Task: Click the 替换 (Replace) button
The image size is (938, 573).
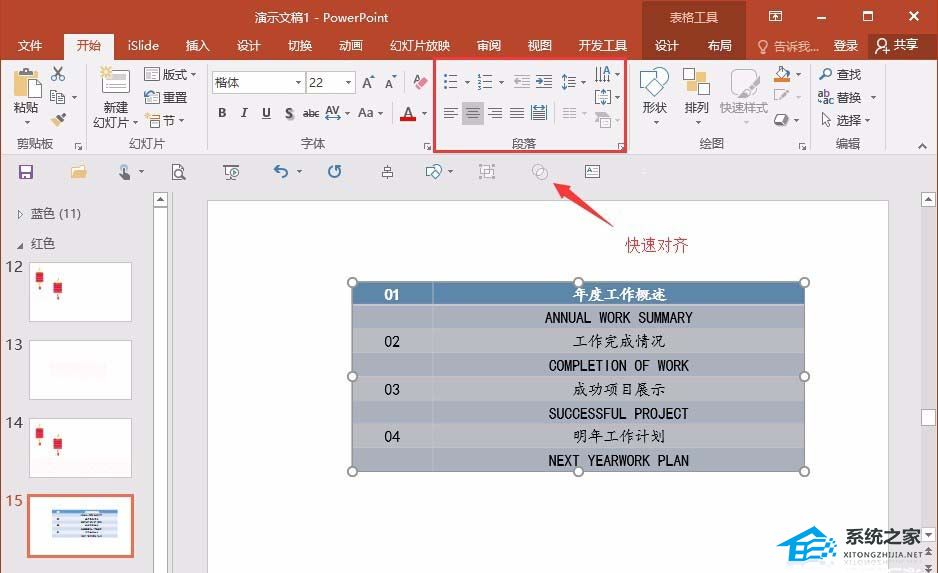Action: (x=846, y=97)
